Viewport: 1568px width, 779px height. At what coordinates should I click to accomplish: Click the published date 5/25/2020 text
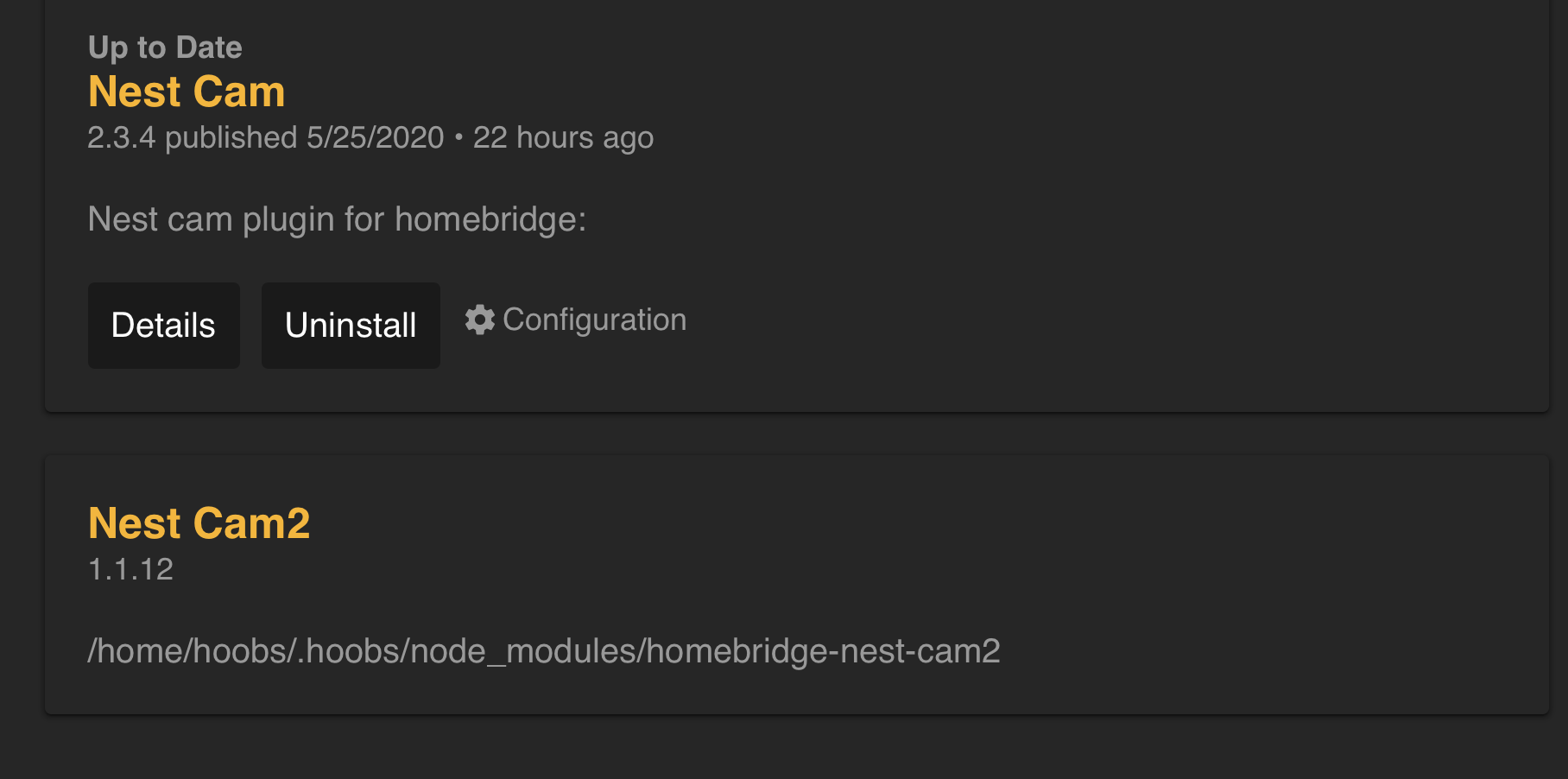coord(373,137)
